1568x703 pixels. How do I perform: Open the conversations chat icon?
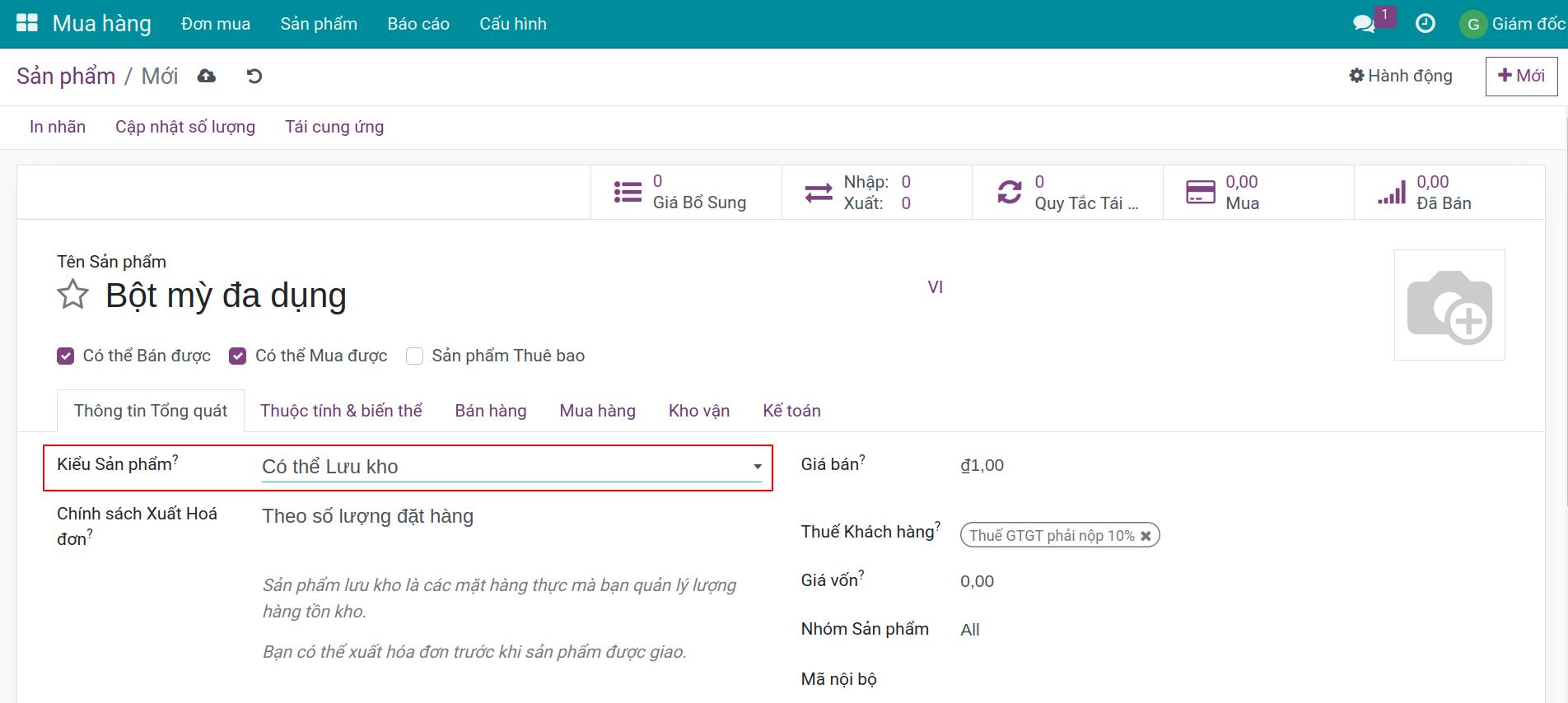click(1365, 23)
